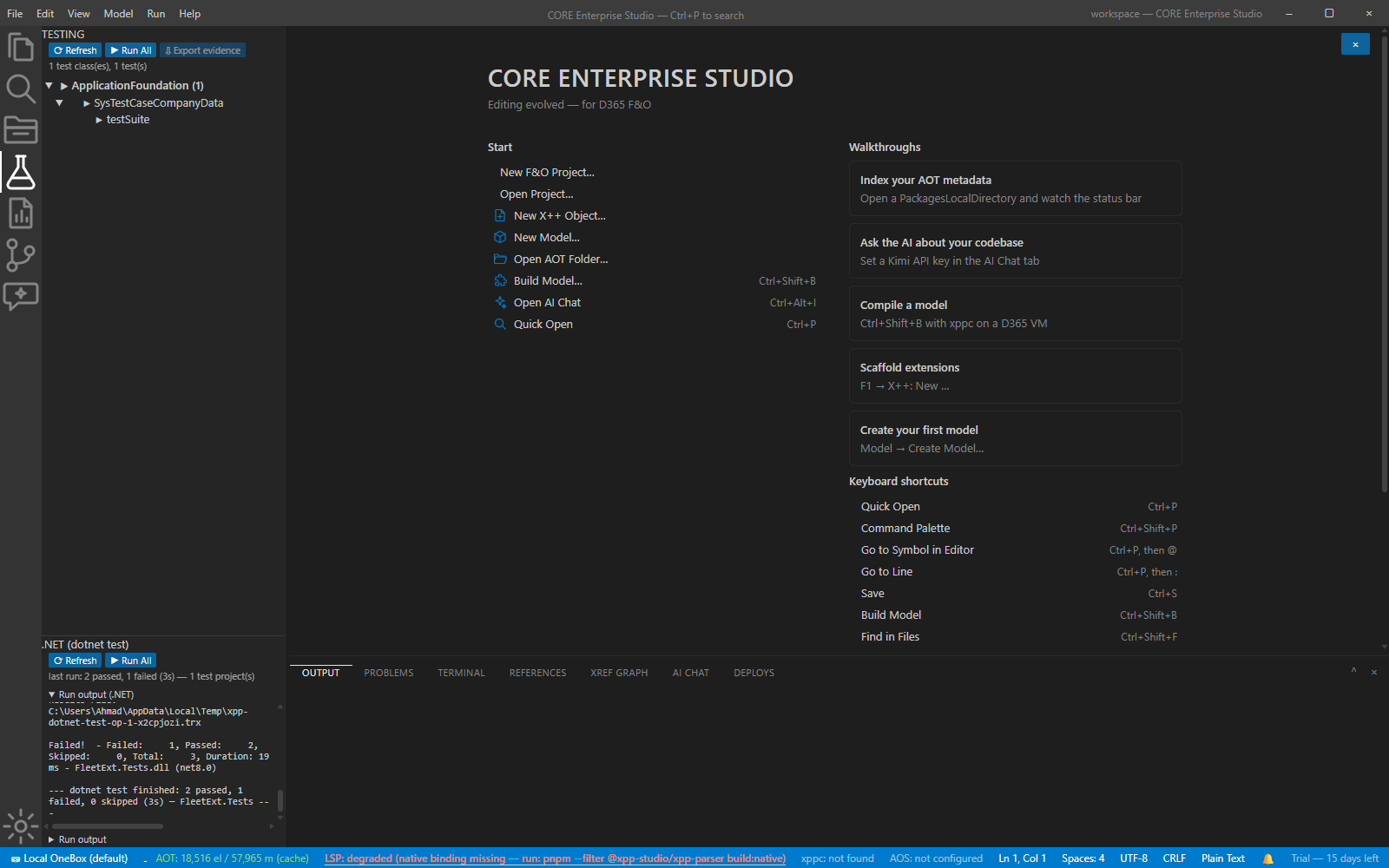Viewport: 1389px width, 868px height.
Task: Collapse the Run output (.NET) section
Action: click(x=51, y=694)
